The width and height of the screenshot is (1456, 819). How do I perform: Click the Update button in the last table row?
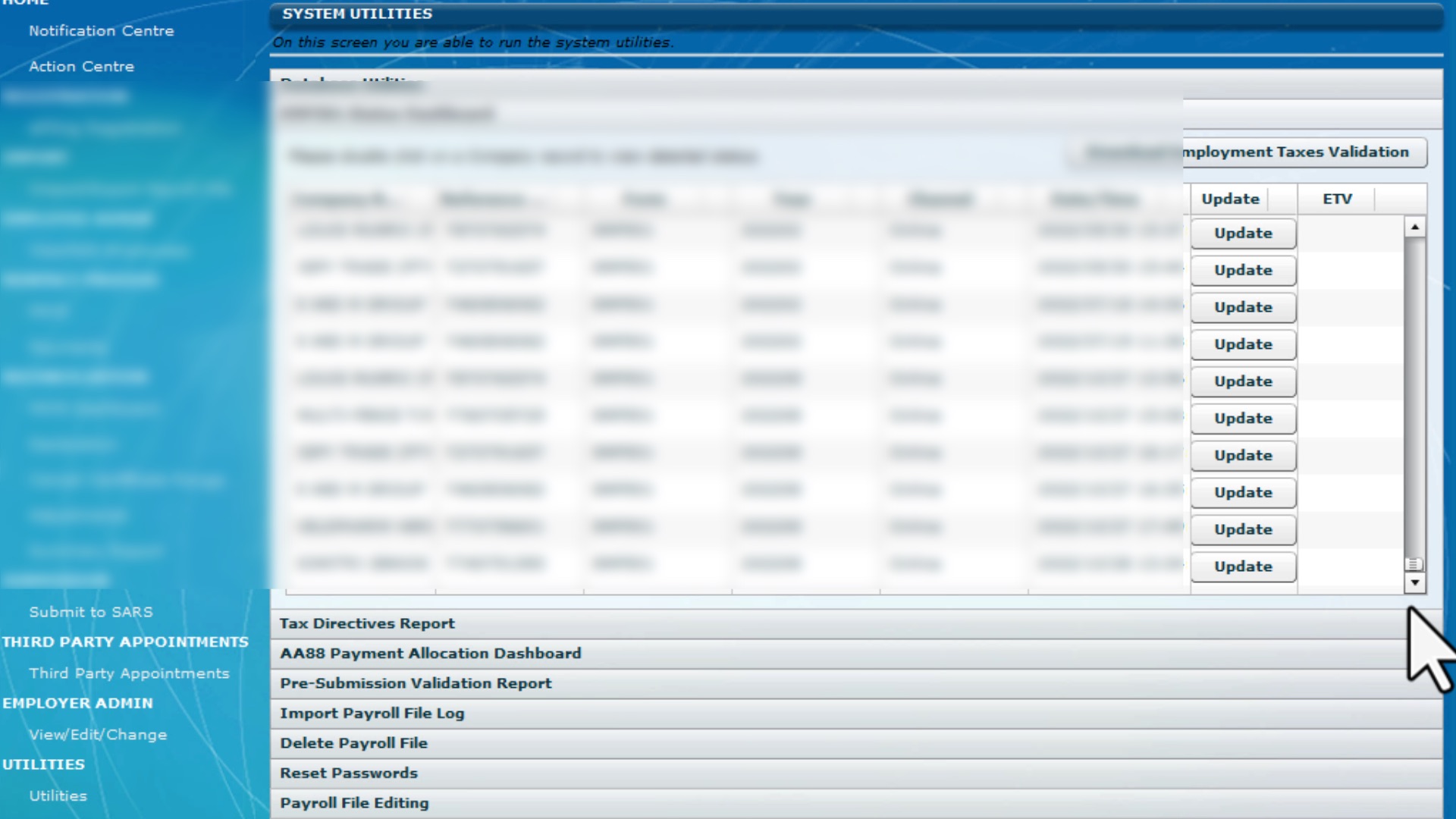1243,566
